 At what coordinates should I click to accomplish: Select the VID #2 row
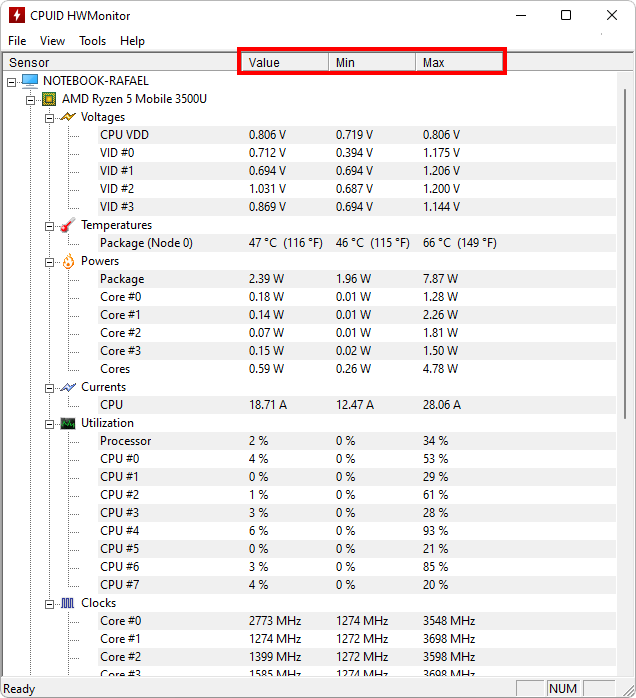click(357, 189)
